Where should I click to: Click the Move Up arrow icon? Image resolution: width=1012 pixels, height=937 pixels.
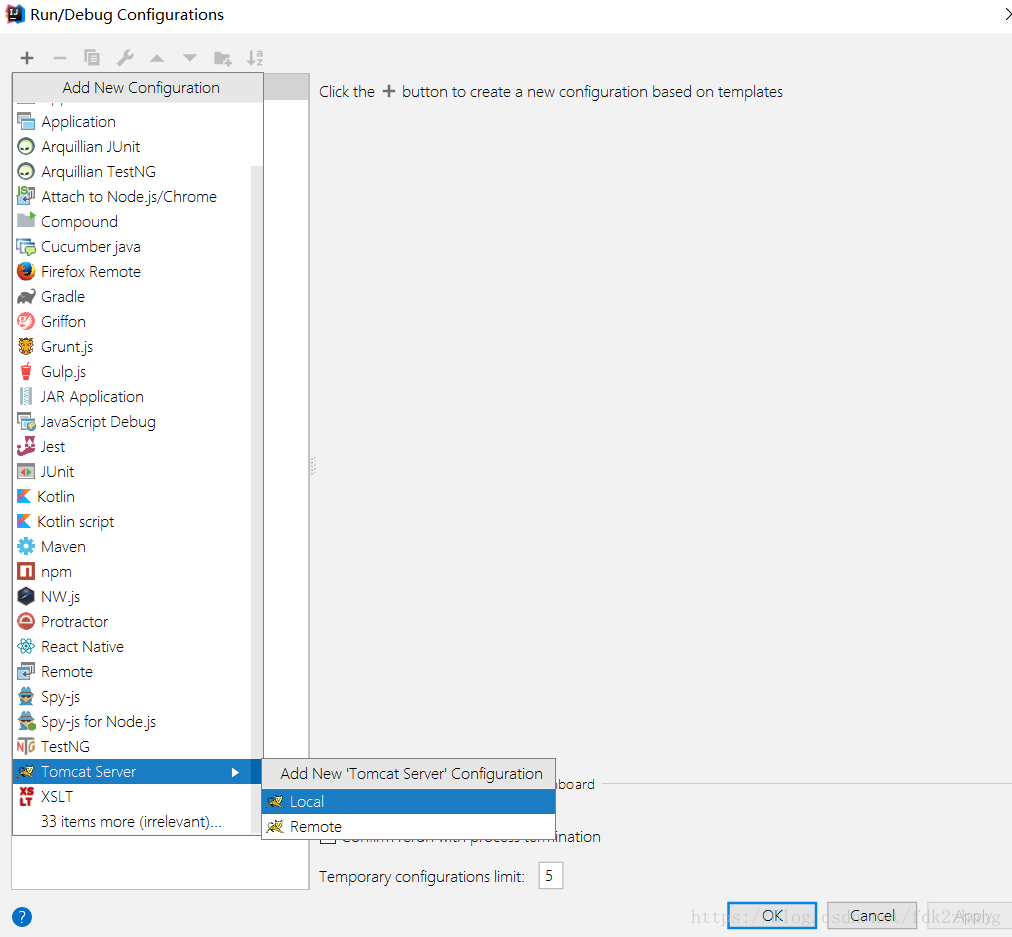point(157,58)
